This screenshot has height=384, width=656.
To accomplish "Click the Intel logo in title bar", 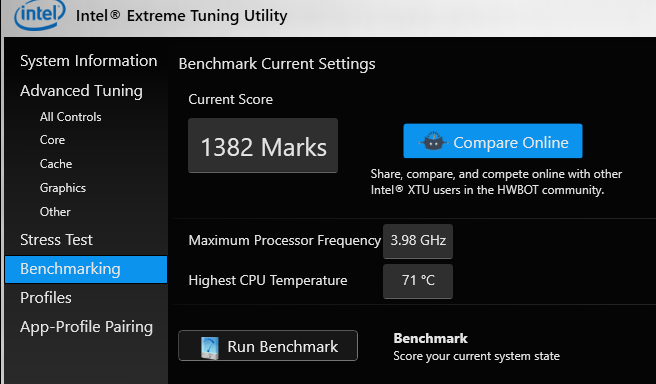I will [x=40, y=15].
